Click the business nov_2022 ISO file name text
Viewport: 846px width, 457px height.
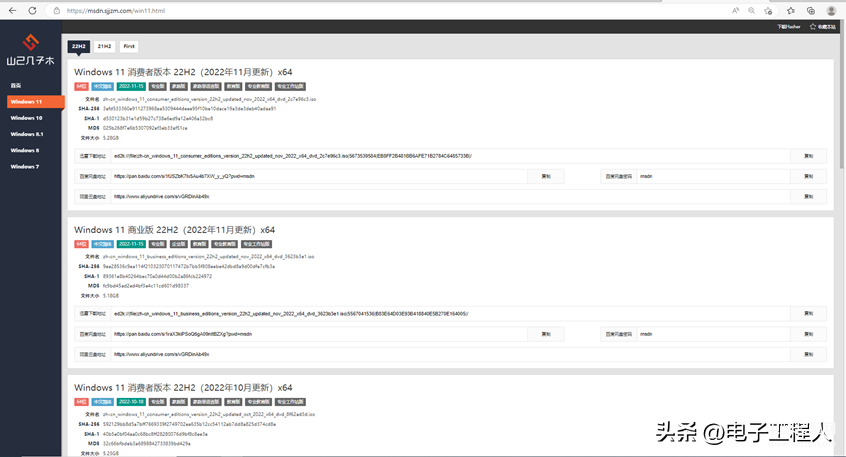(208, 257)
